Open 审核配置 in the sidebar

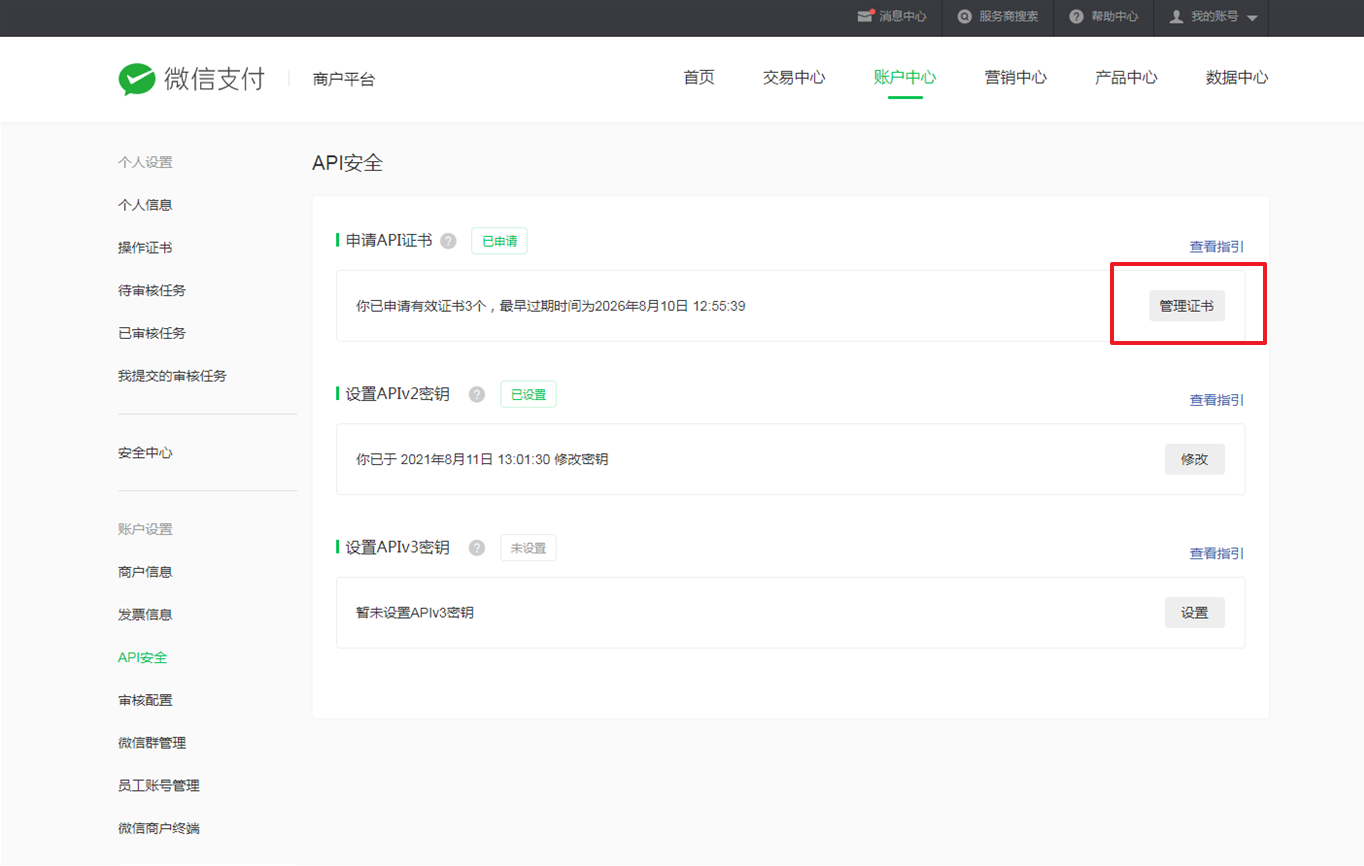pyautogui.click(x=145, y=700)
